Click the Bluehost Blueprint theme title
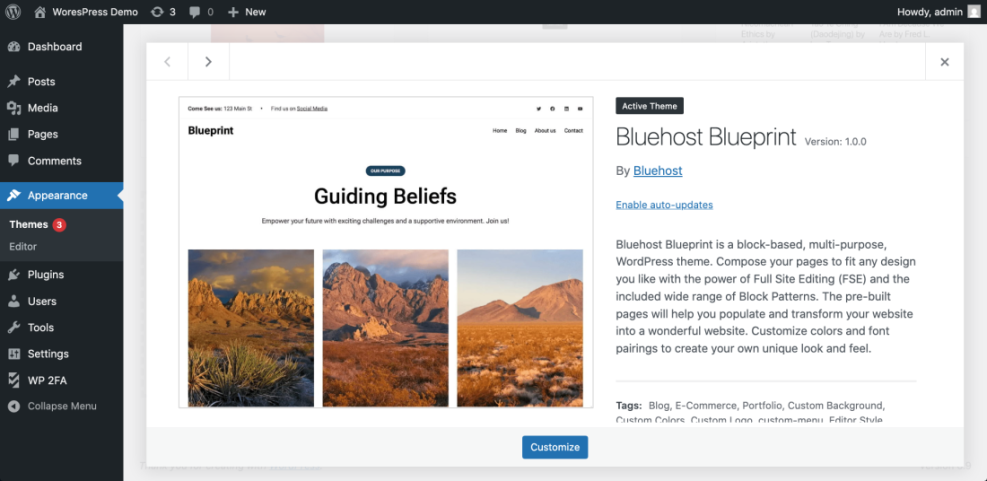987x481 pixels. (x=706, y=137)
